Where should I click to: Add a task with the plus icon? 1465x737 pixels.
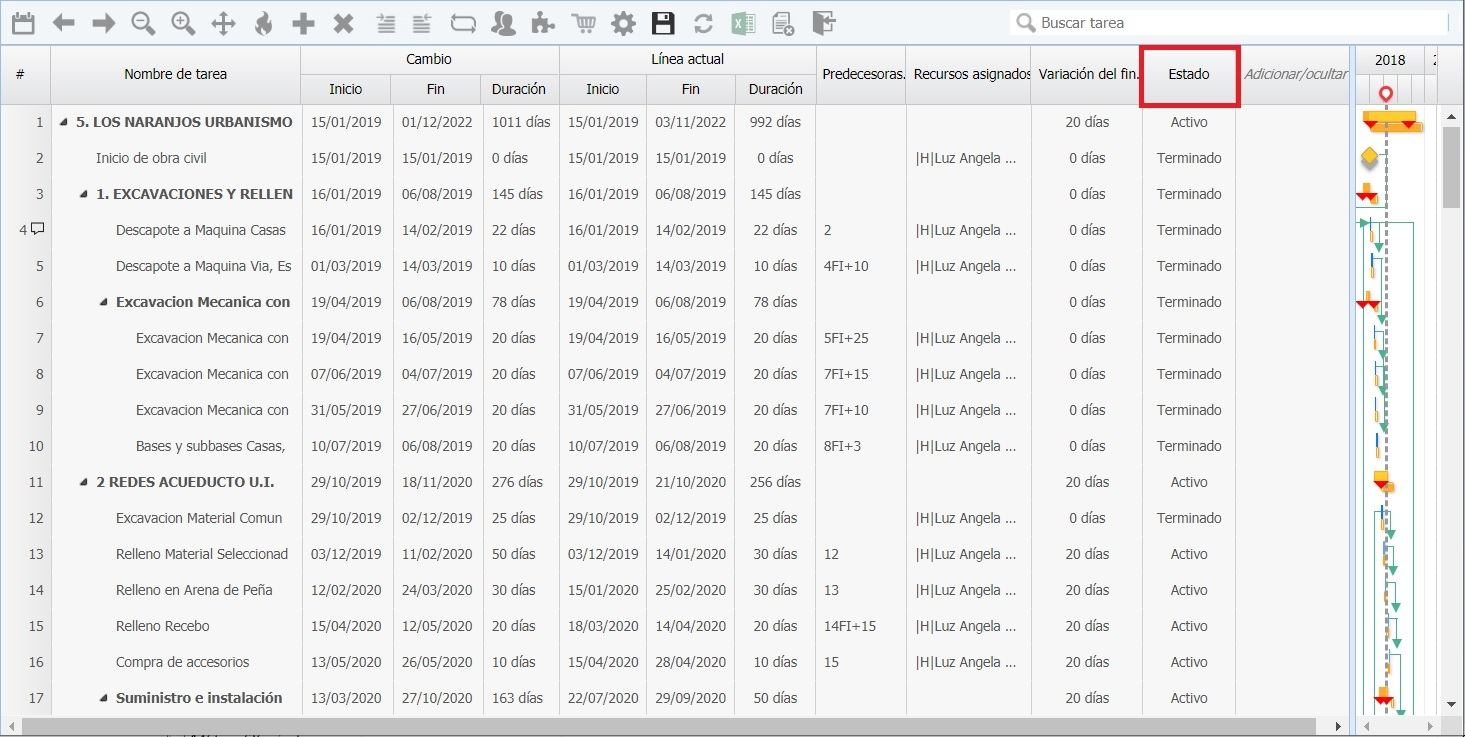point(303,22)
